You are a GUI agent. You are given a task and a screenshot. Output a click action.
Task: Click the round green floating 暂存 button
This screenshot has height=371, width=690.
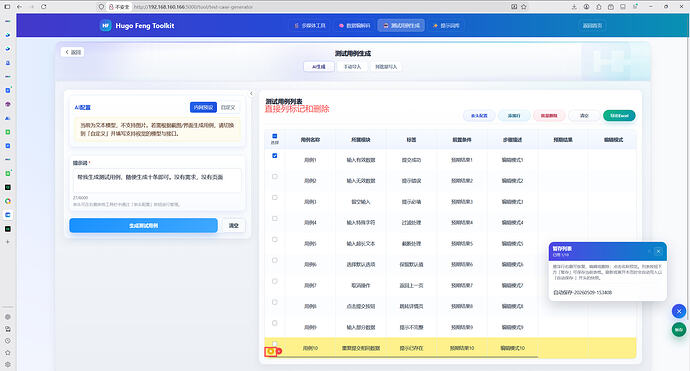(679, 329)
